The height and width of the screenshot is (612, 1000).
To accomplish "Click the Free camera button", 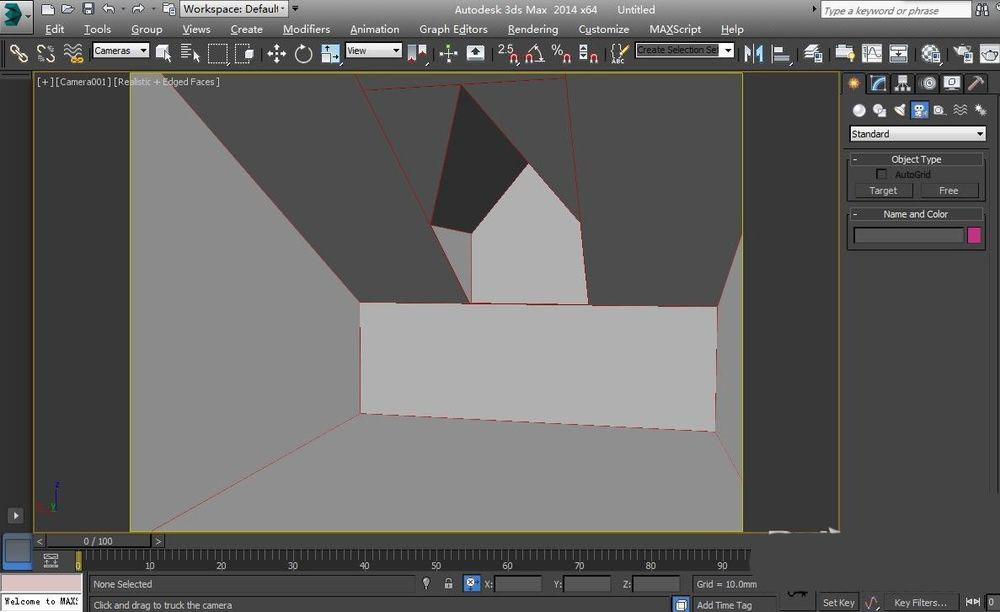I will (948, 190).
